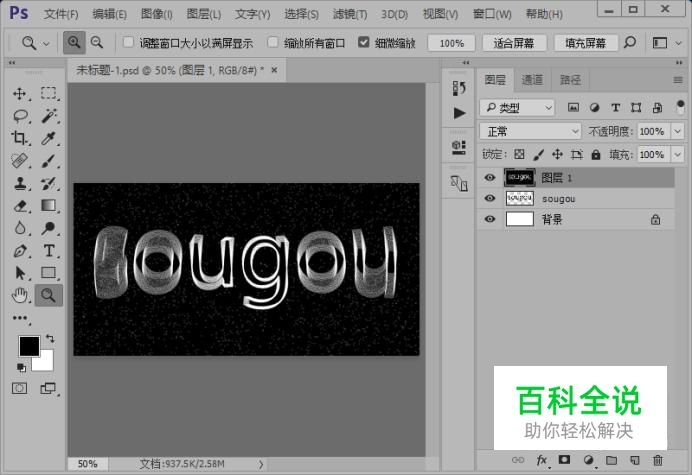This screenshot has width=692, height=475.
Task: Switch to the 通道 tab
Action: tap(532, 80)
